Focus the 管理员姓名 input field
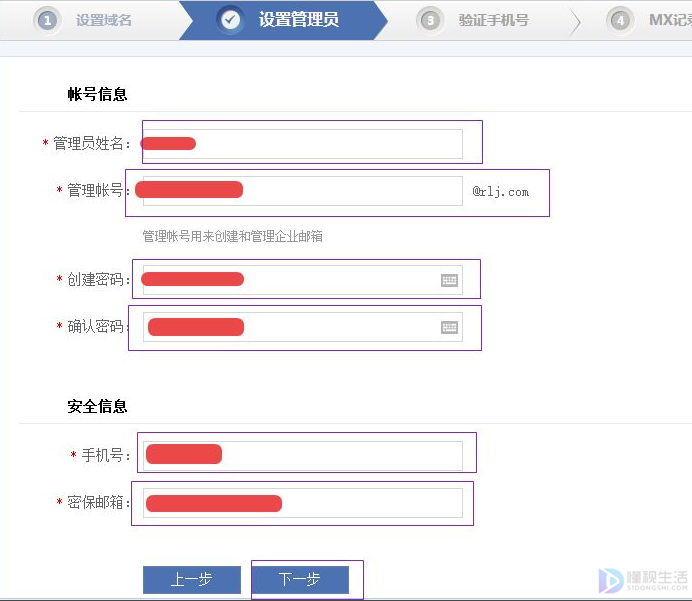Viewport: 692px width, 601px height. (x=303, y=144)
